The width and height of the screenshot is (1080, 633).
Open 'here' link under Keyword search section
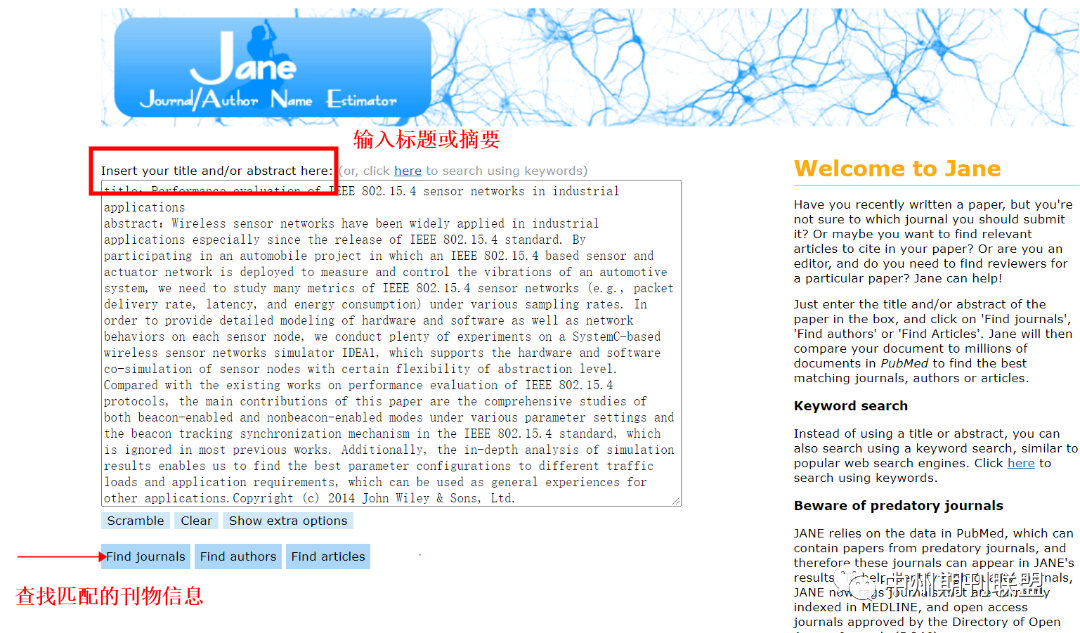(1021, 463)
